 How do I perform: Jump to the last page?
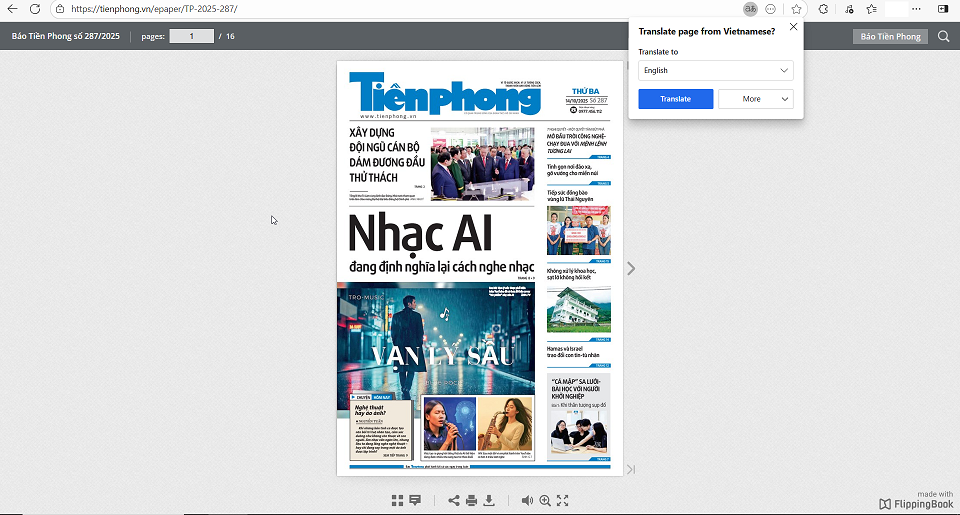(631, 469)
